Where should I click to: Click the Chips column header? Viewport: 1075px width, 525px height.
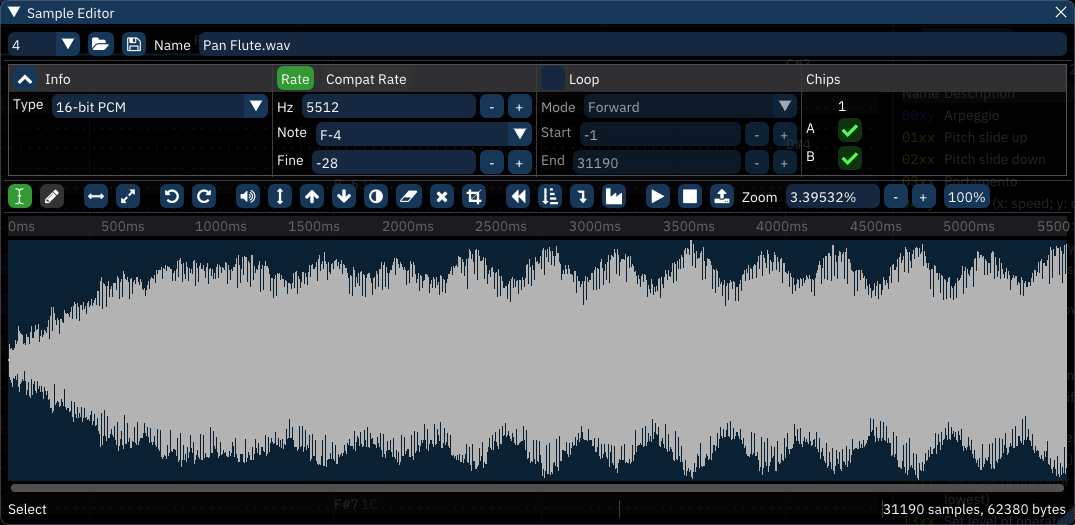[823, 80]
